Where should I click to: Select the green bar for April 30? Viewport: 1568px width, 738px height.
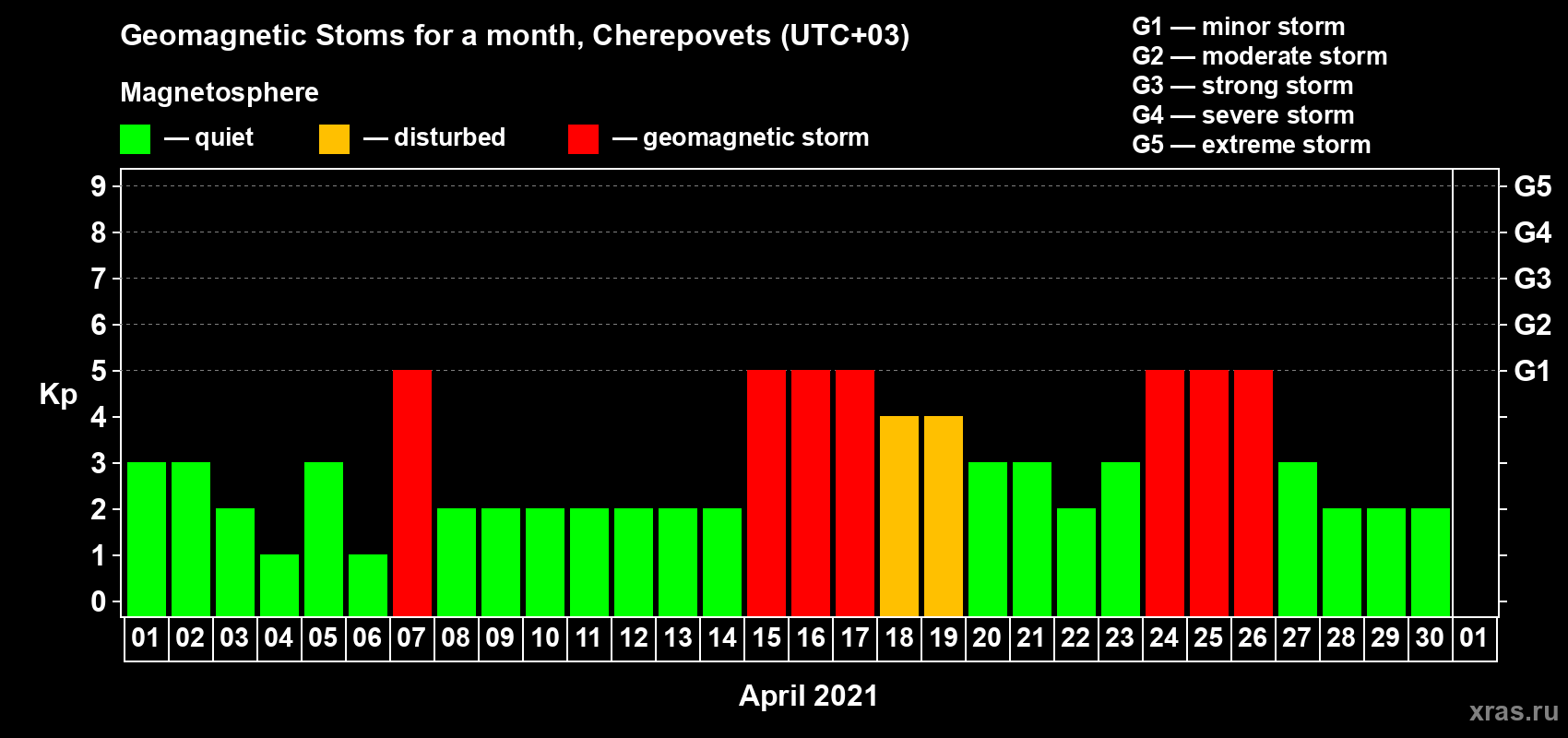pos(1431,563)
